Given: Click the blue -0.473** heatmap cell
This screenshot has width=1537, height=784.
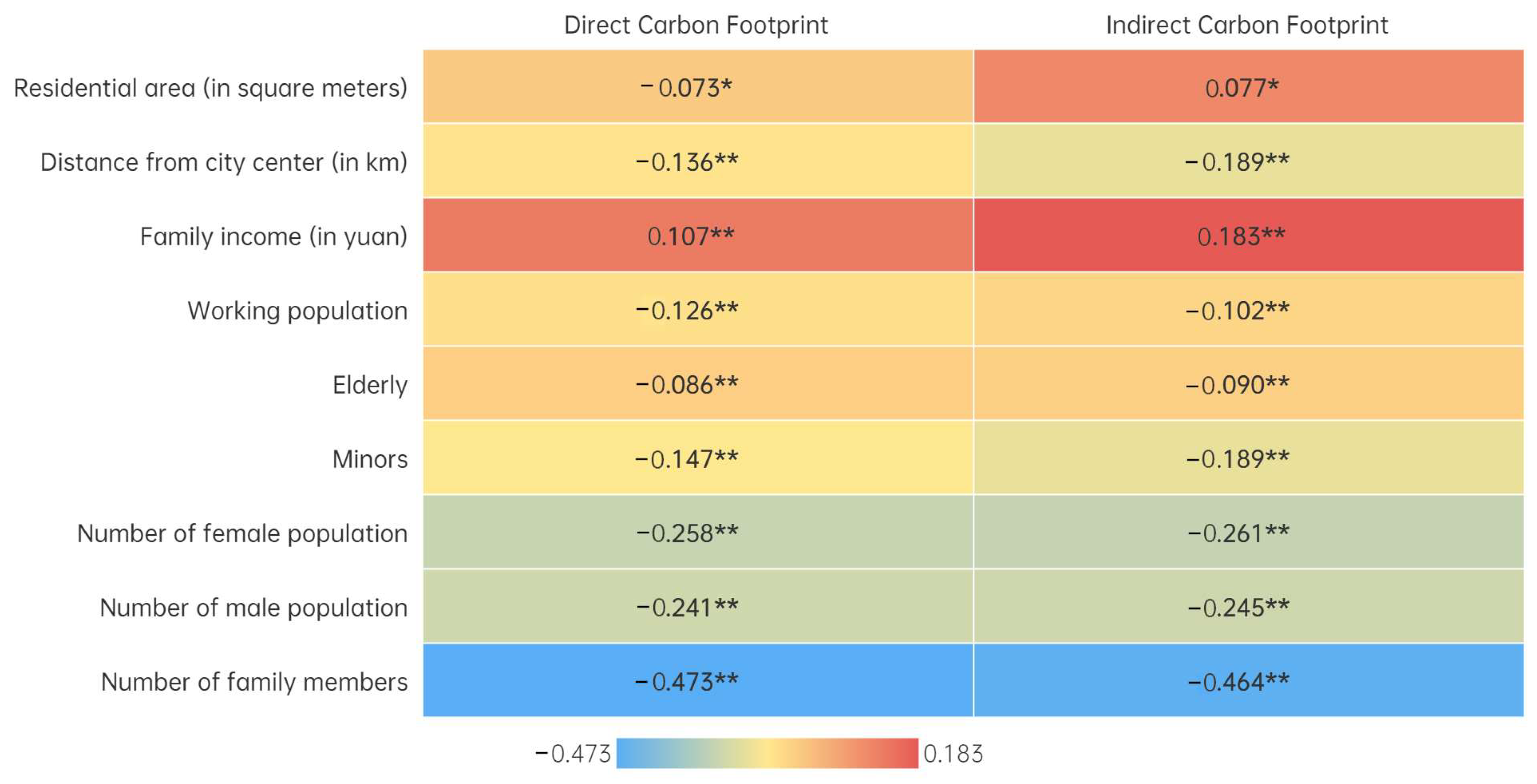Looking at the screenshot, I should pyautogui.click(x=698, y=681).
